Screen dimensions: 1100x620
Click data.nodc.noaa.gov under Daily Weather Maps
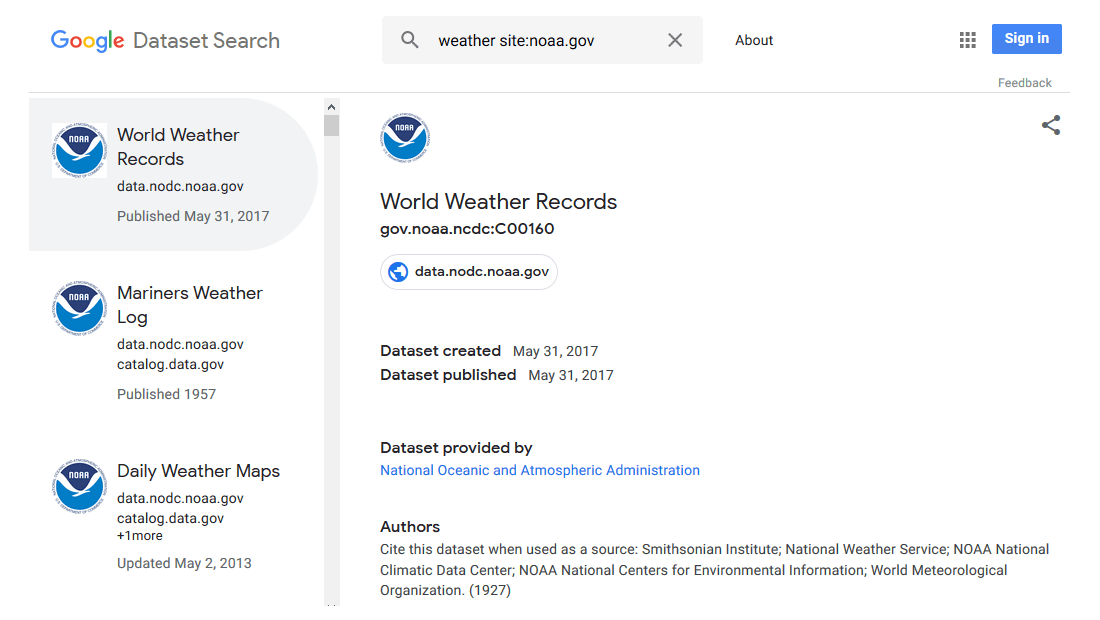(180, 499)
